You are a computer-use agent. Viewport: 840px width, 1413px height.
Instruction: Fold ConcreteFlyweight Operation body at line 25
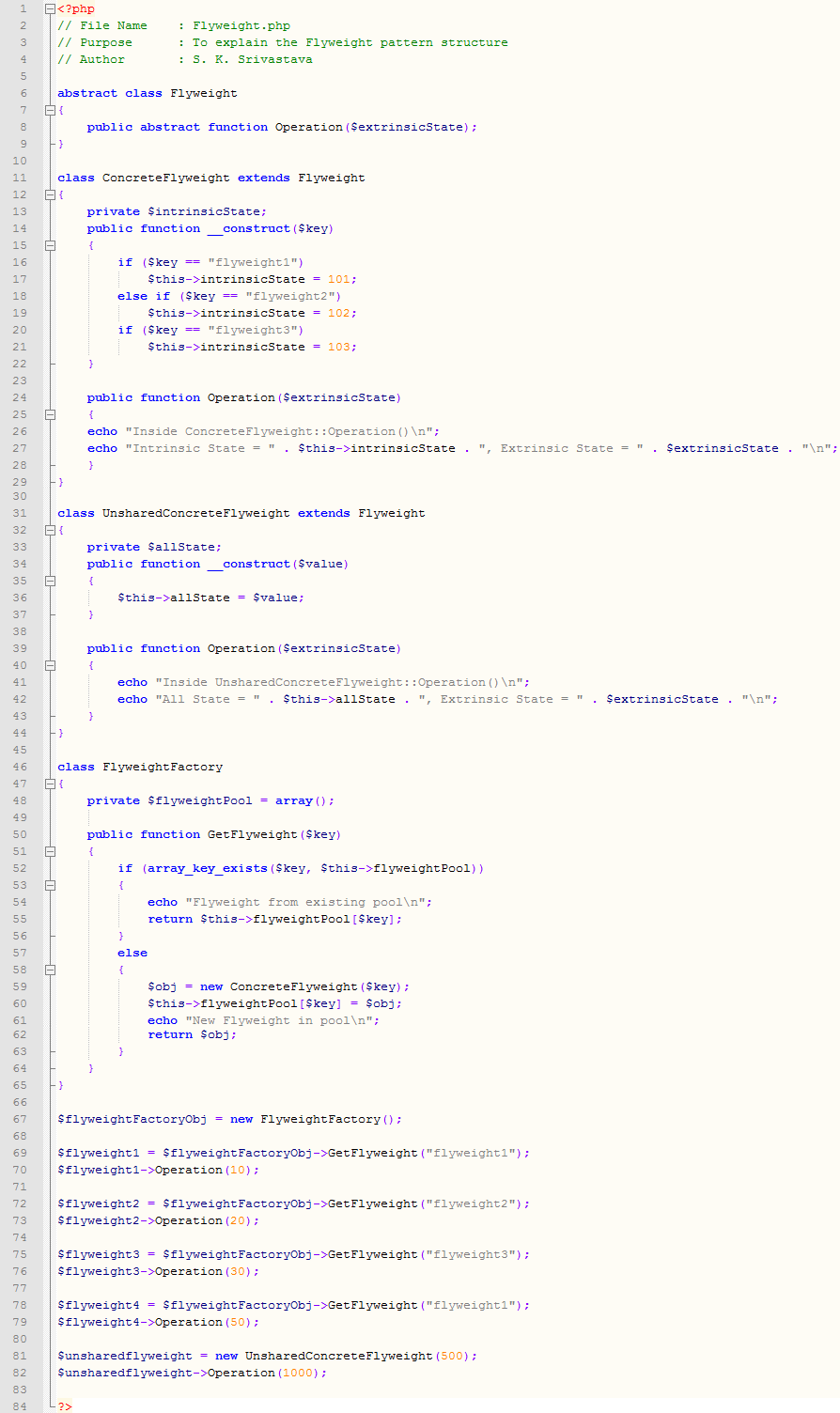[50, 414]
